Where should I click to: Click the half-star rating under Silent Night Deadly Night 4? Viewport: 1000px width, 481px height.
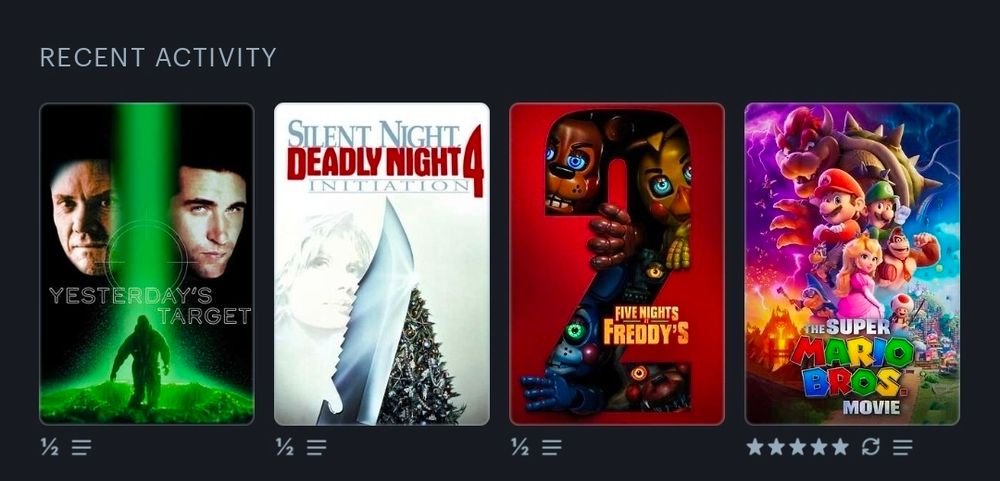point(285,447)
